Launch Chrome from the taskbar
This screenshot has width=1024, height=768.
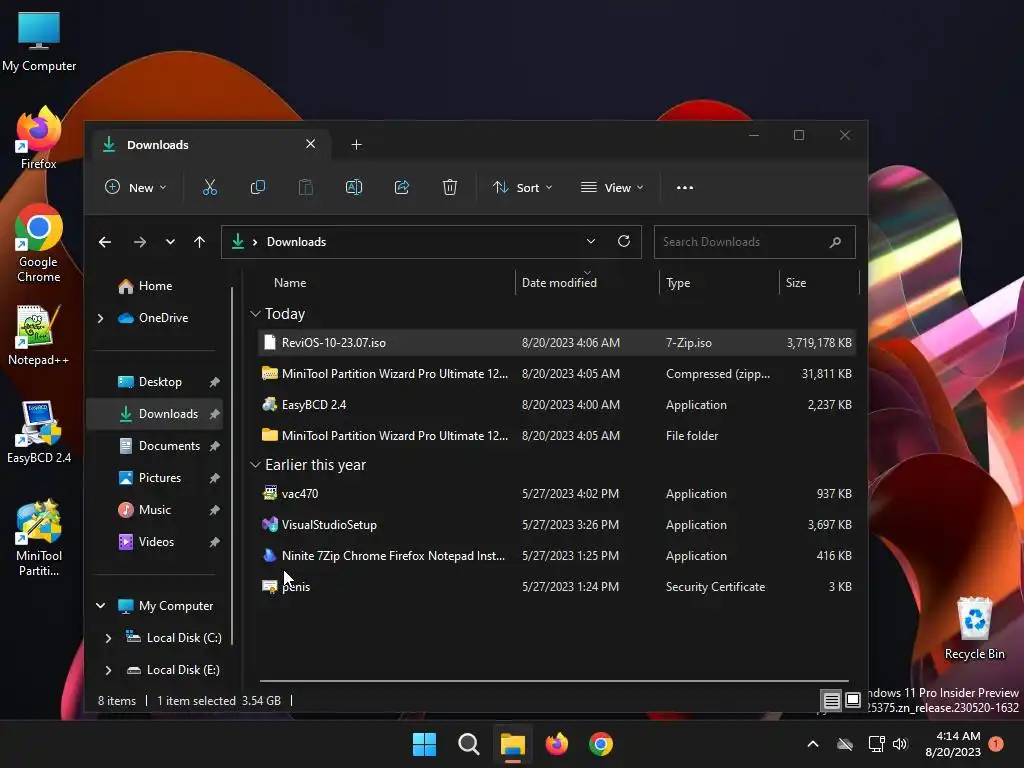601,744
